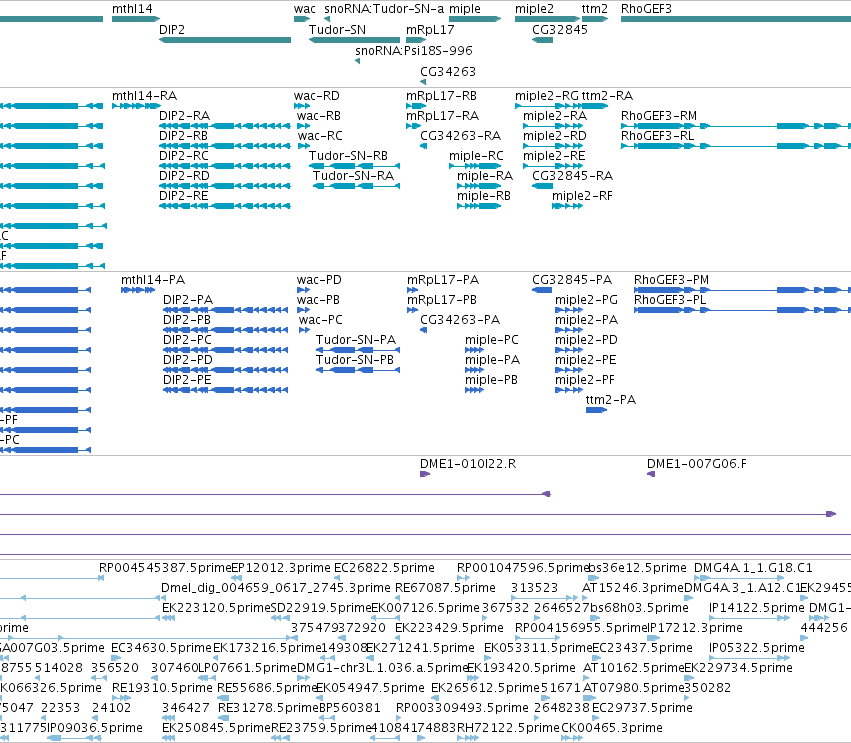Select wac-PD protein label

(319, 280)
